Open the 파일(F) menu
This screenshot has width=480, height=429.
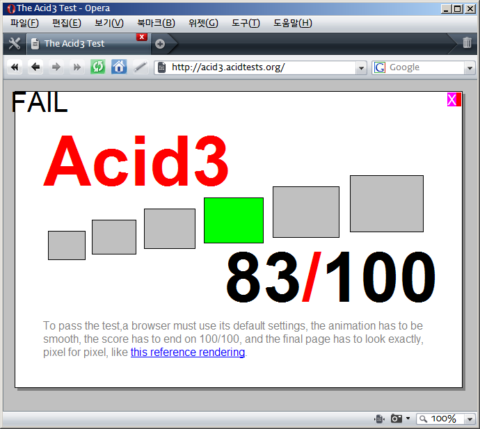(25, 23)
